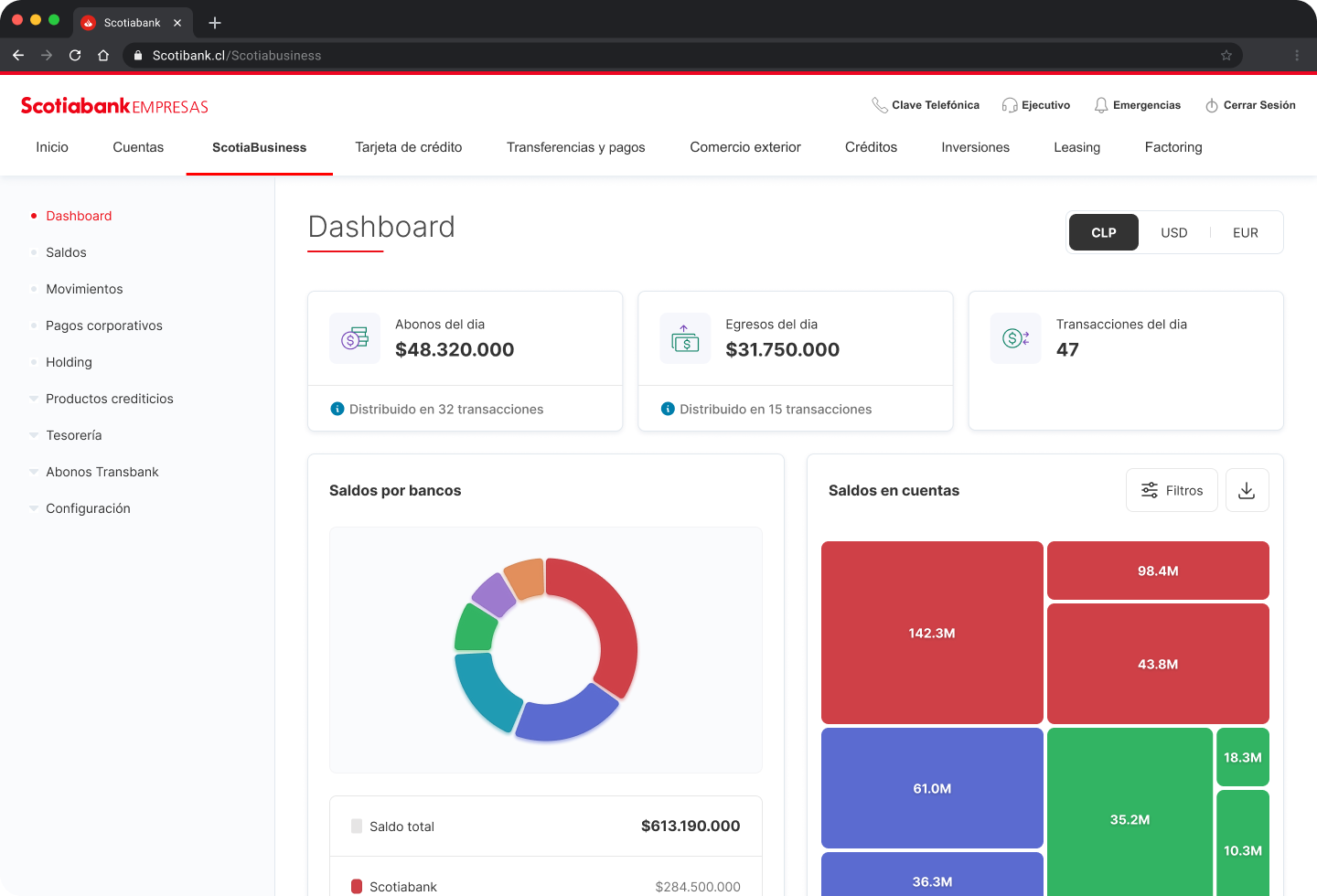Open the Factoring tab

pyautogui.click(x=1173, y=147)
